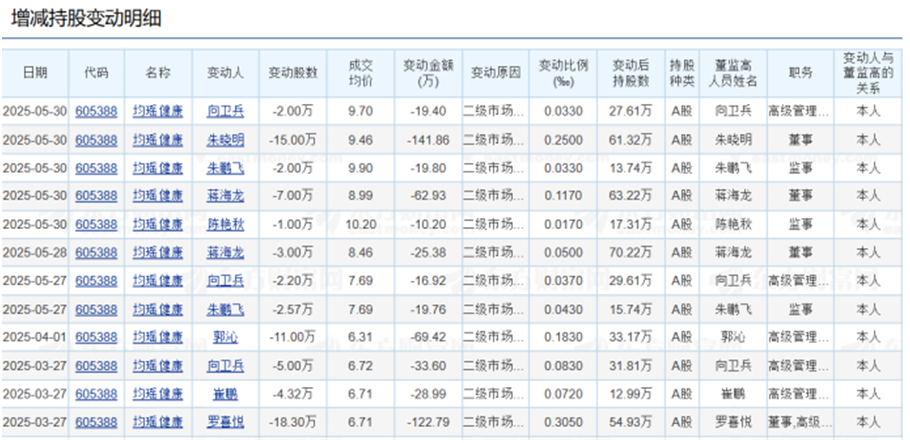The height and width of the screenshot is (443, 910).
Task: Click the 陈艳秋 person link
Action: pyautogui.click(x=225, y=224)
